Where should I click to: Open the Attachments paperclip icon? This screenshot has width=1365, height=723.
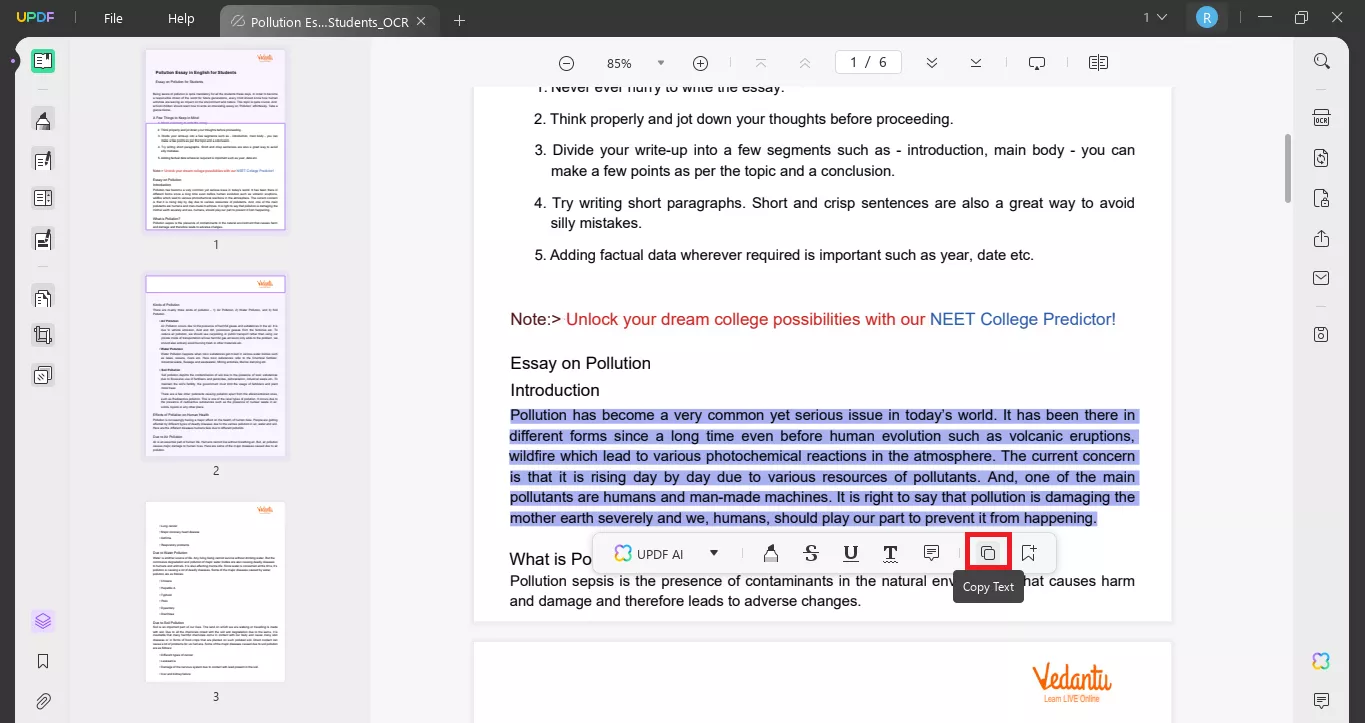43,701
